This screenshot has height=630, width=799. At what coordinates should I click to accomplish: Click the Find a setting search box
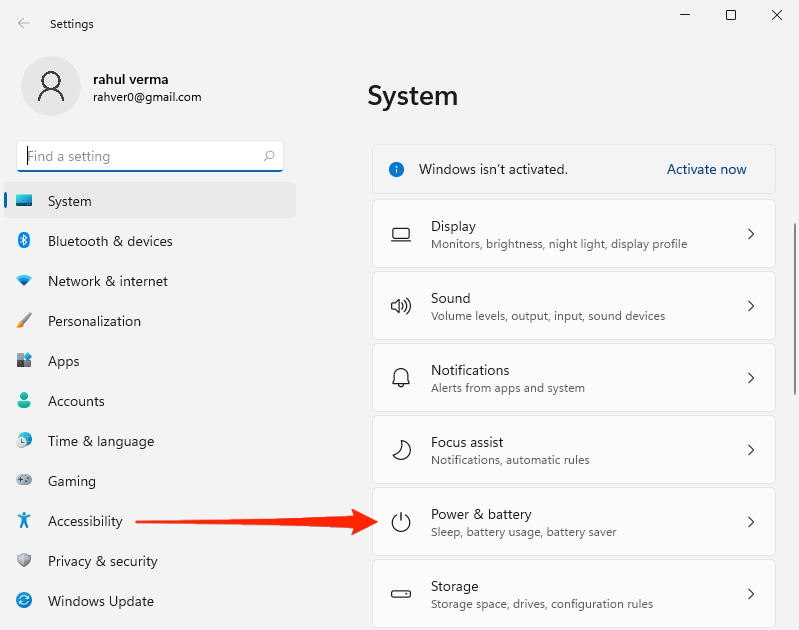pyautogui.click(x=140, y=156)
